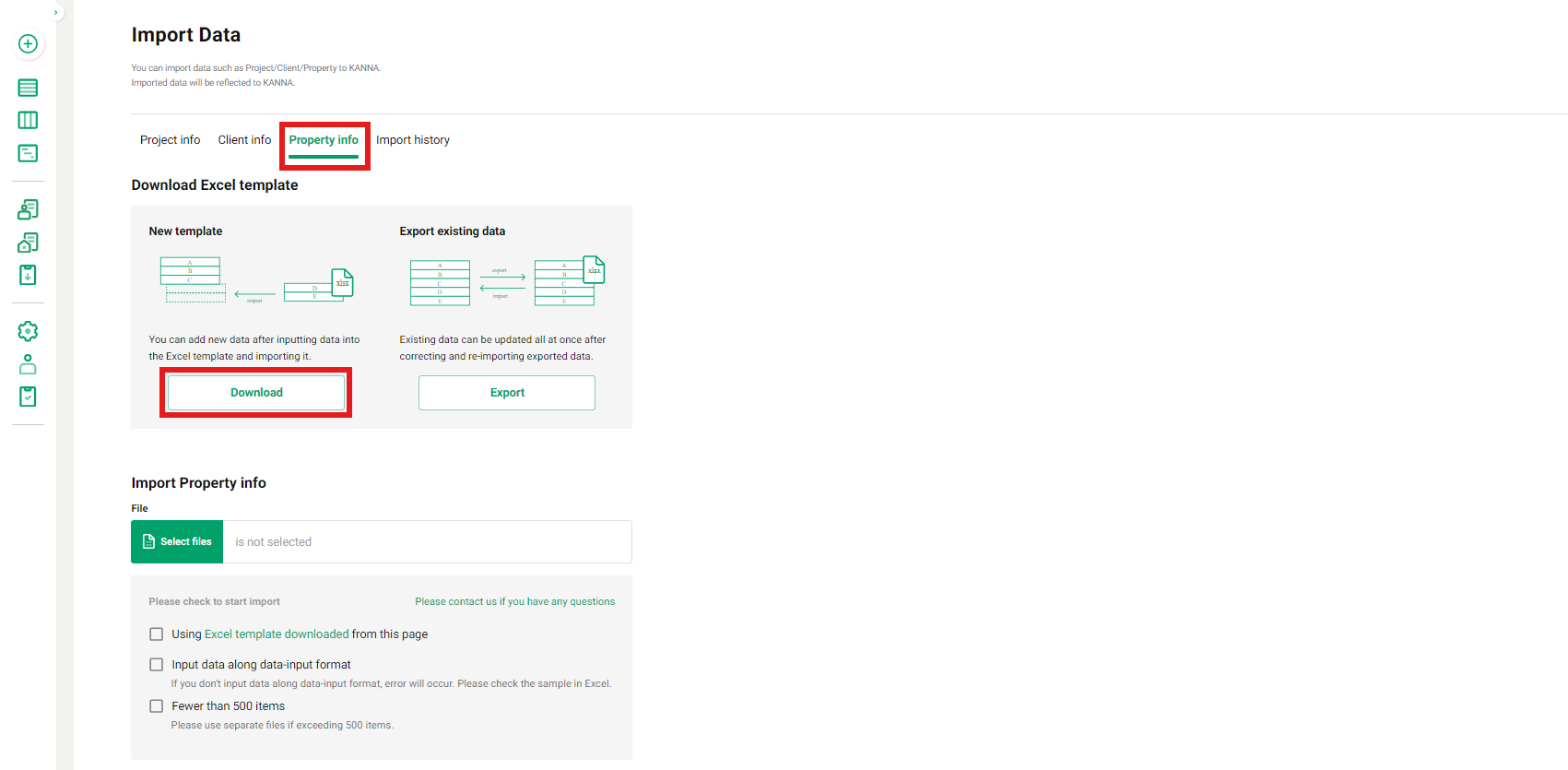Open the list view icon in sidebar
This screenshot has width=1568, height=770.
28,88
